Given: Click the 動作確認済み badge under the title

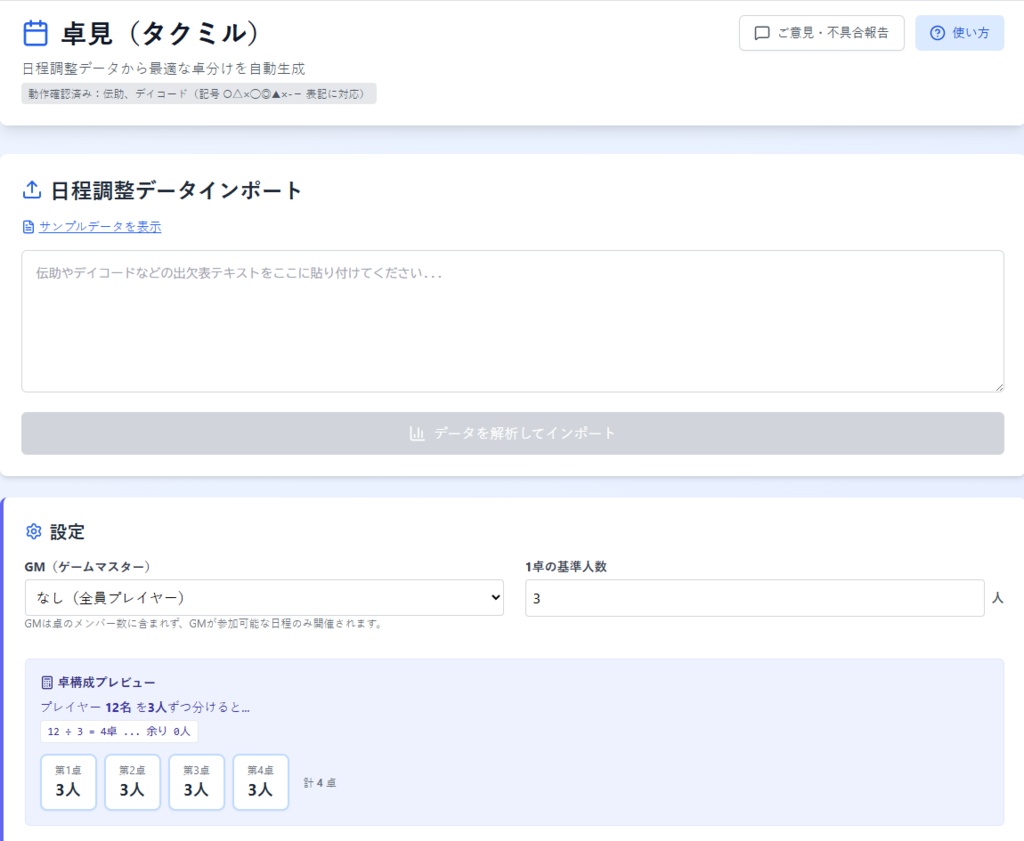Looking at the screenshot, I should click(200, 93).
